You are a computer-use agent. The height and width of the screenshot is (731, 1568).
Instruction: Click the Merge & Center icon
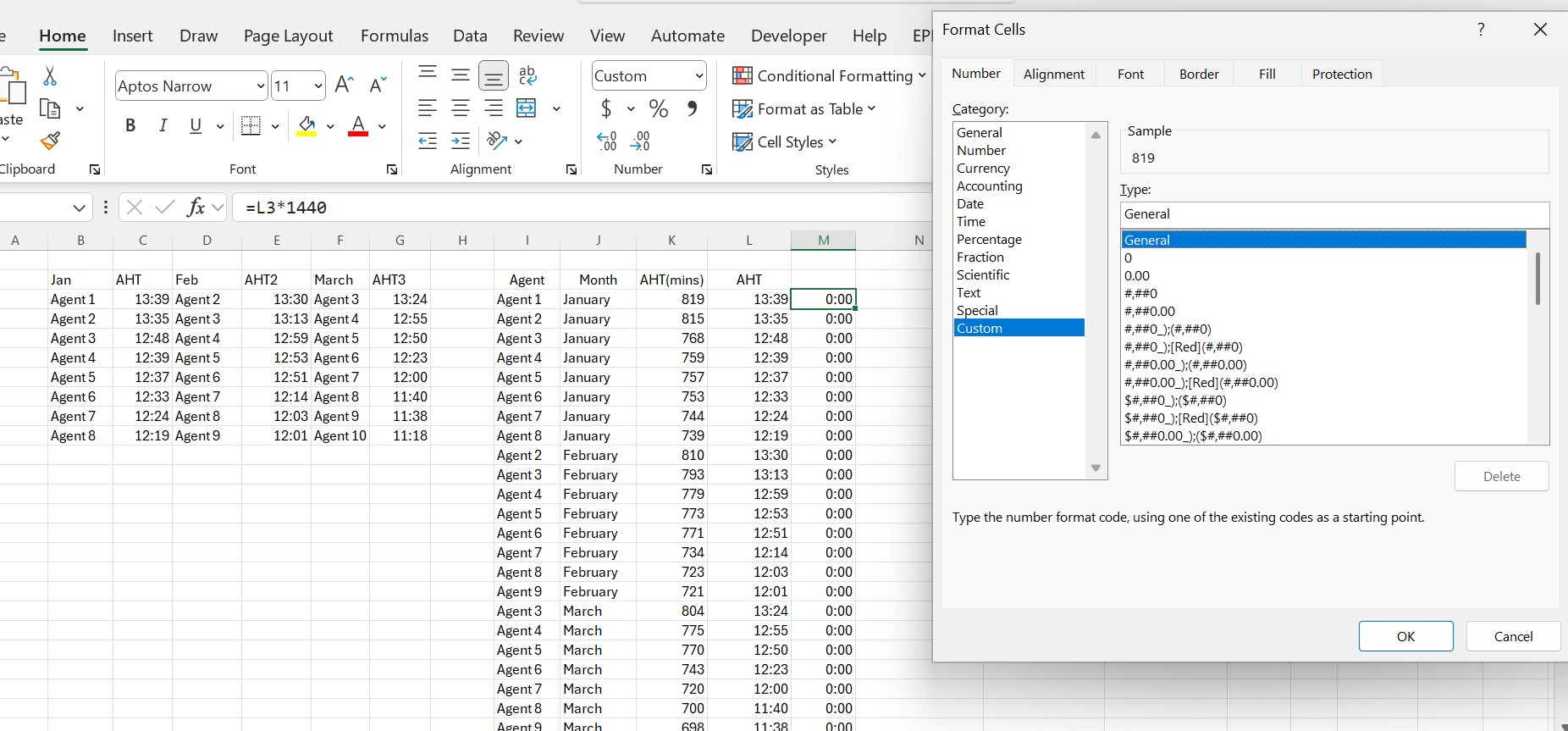click(527, 108)
